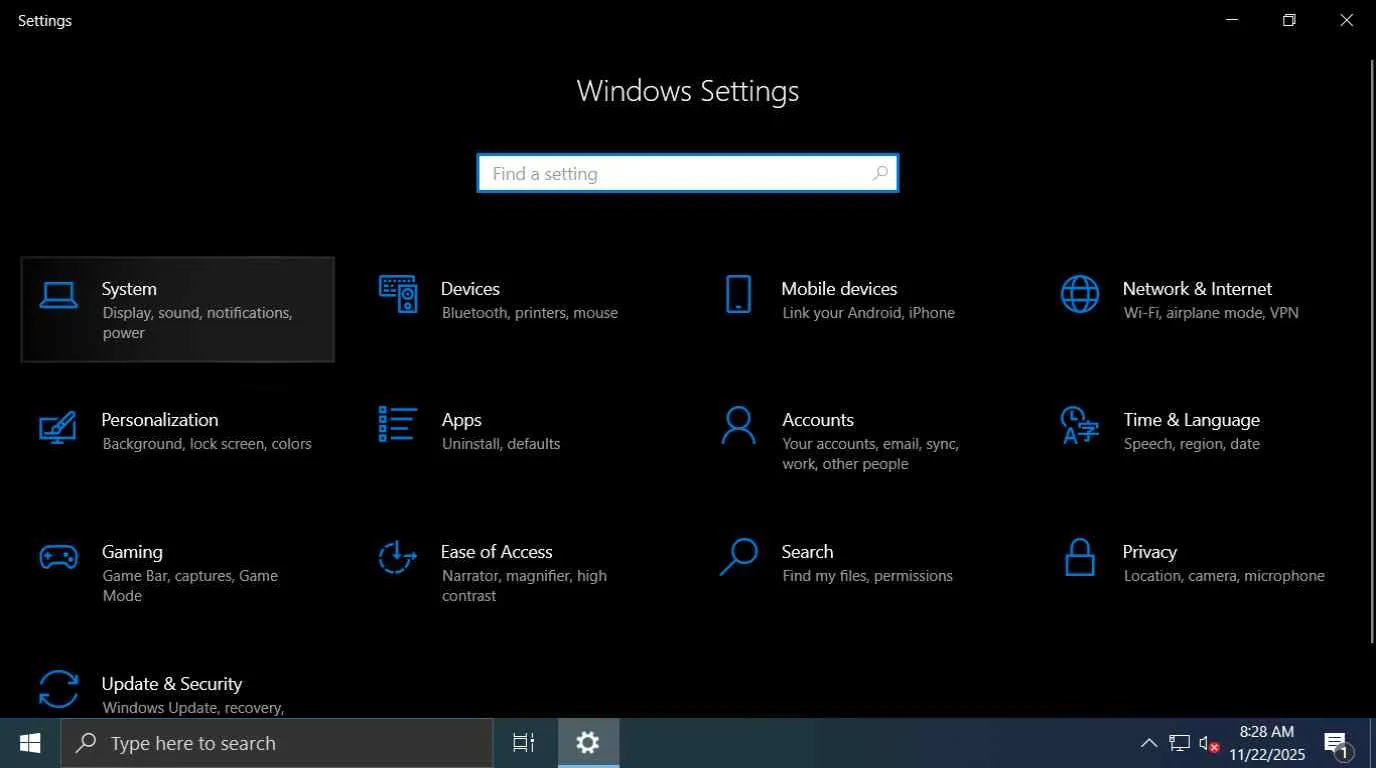Image resolution: width=1376 pixels, height=768 pixels.
Task: Click the "Narrator, magnifier, high contrast" description
Action: [524, 586]
